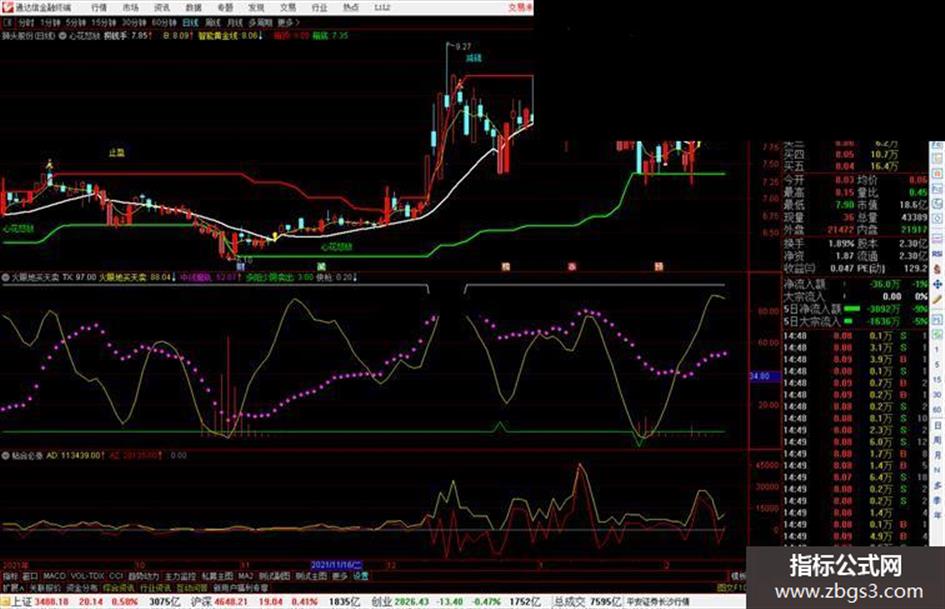945x609 pixels.
Task: Select the CCI indicator tab
Action: pos(116,576)
